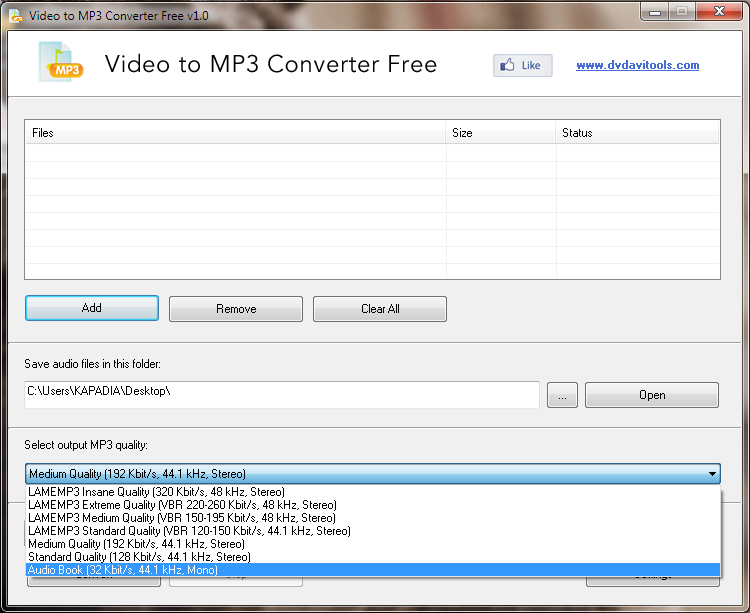Select LAMEMP3 Standard Quality VBR 120-150 option
The height and width of the screenshot is (613, 750).
tap(373, 531)
